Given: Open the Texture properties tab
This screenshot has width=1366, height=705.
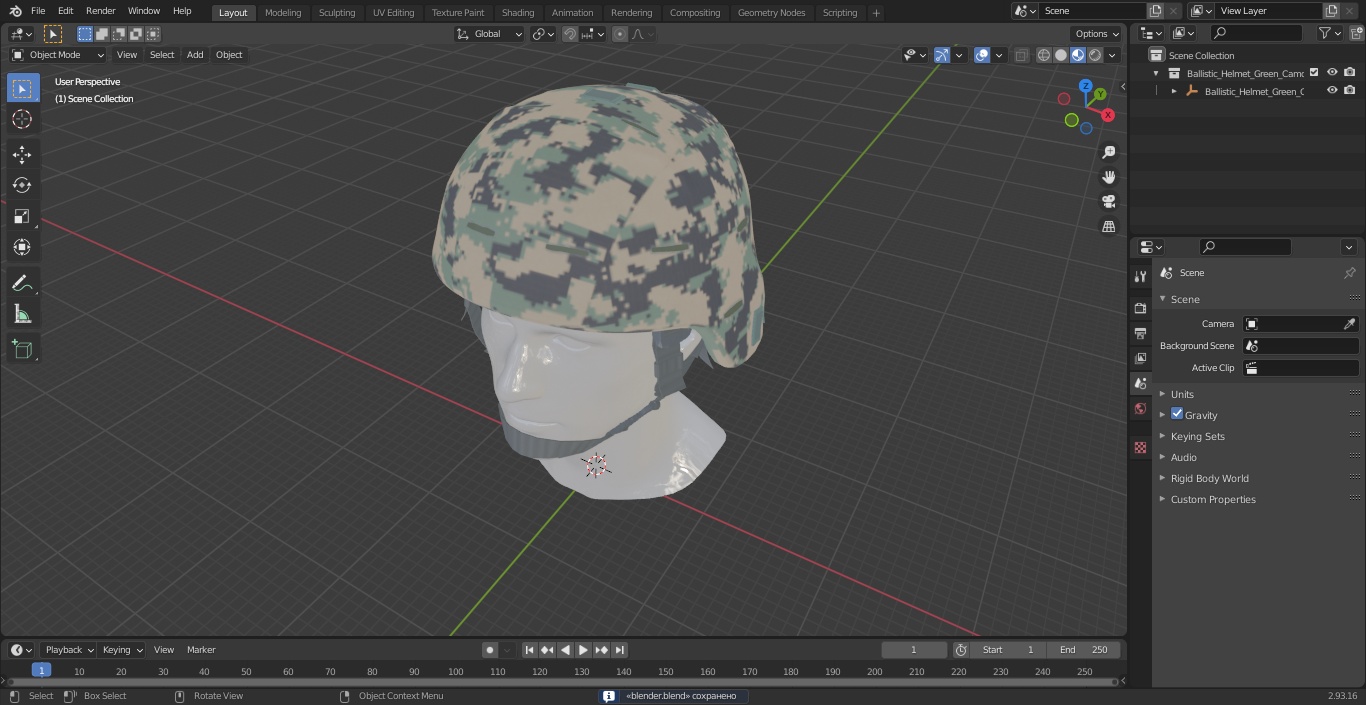Looking at the screenshot, I should (1140, 447).
